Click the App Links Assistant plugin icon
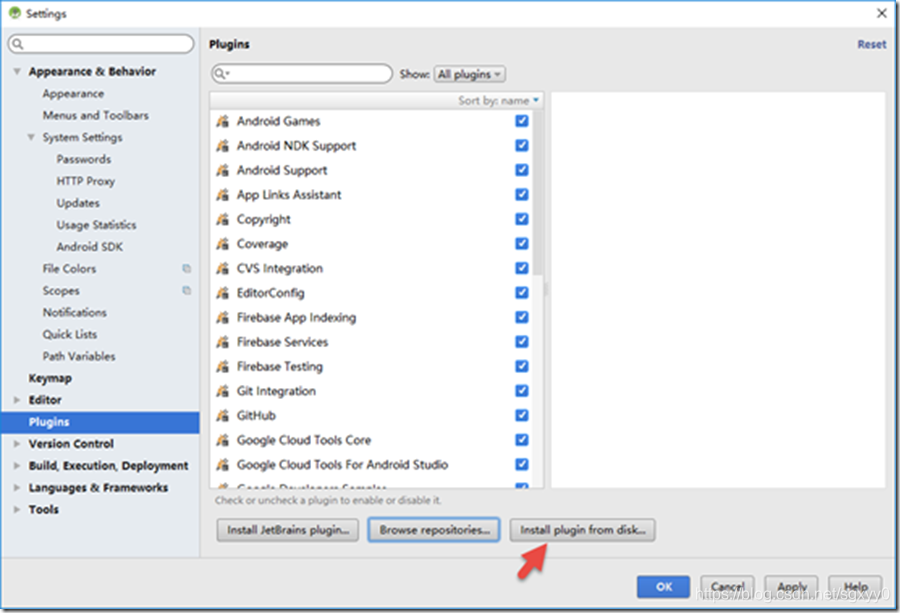This screenshot has width=900, height=613. (223, 195)
